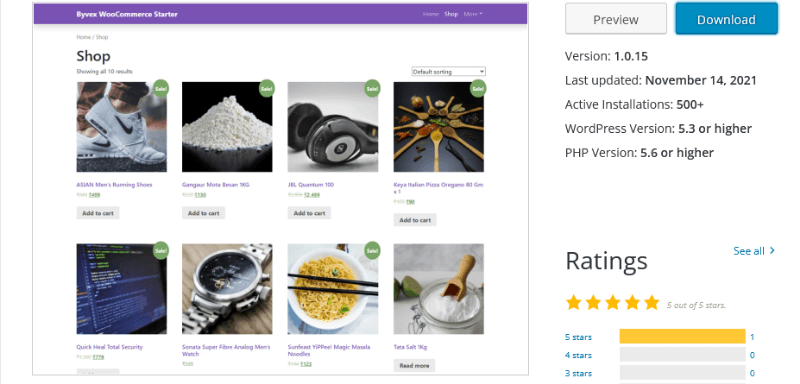Click Read more under Tata Salt
Screen dimensions: 800x384
click(x=414, y=366)
